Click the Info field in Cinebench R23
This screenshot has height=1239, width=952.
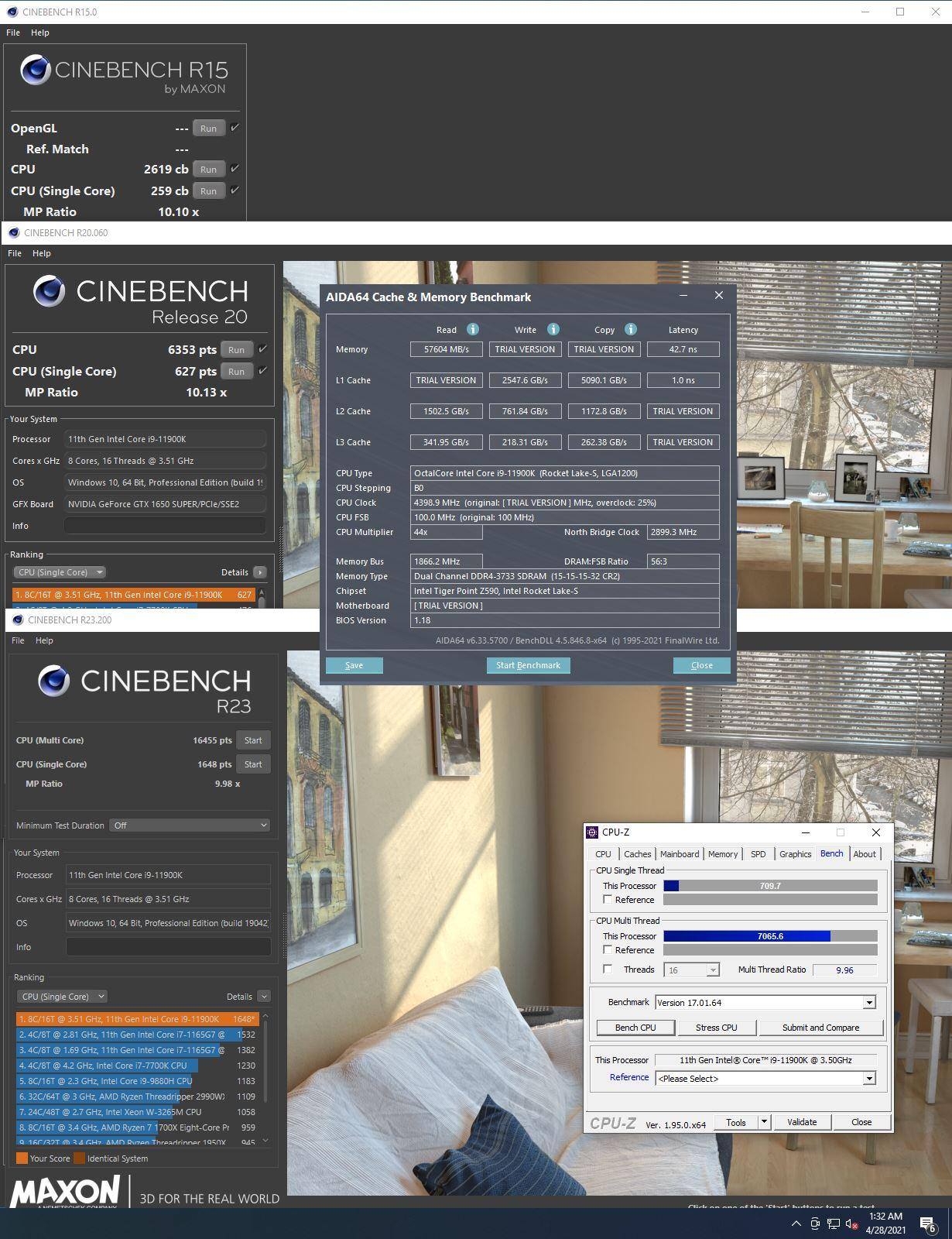(x=168, y=947)
